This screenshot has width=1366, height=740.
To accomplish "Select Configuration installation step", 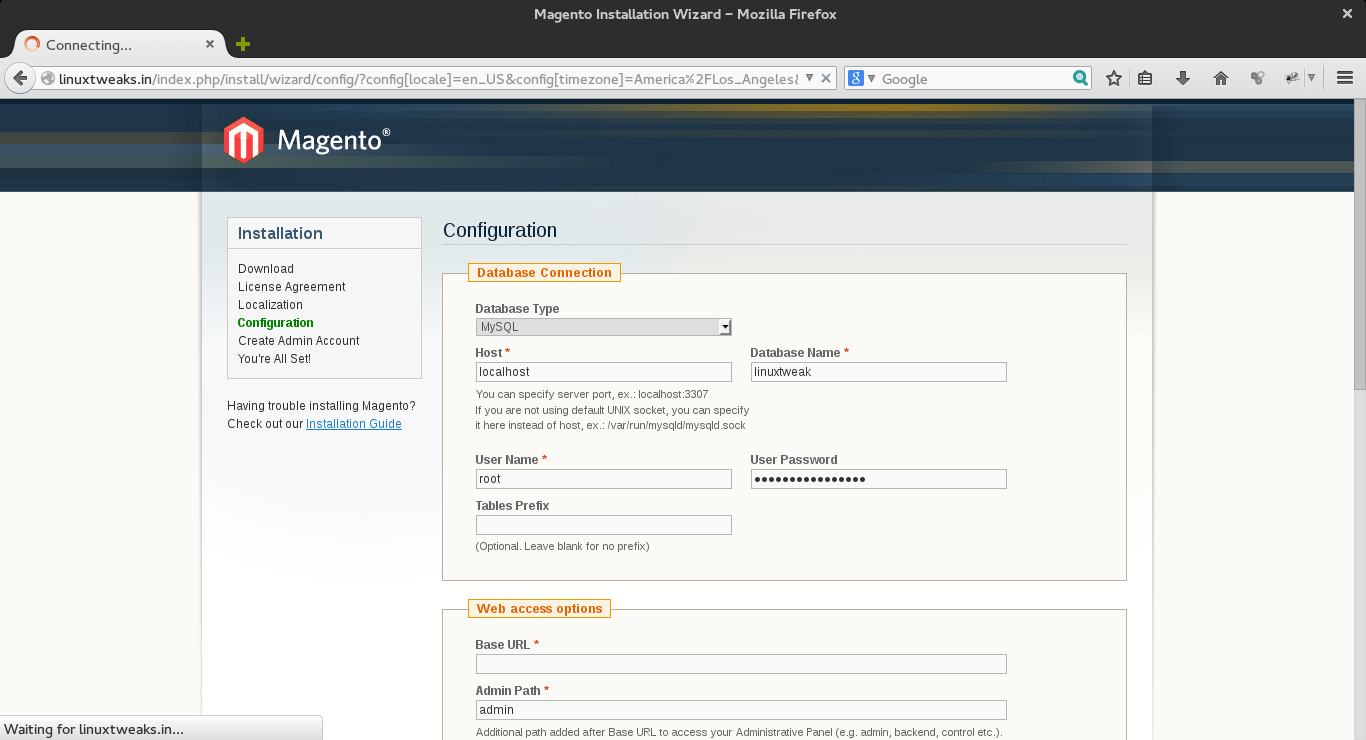I will coord(276,323).
